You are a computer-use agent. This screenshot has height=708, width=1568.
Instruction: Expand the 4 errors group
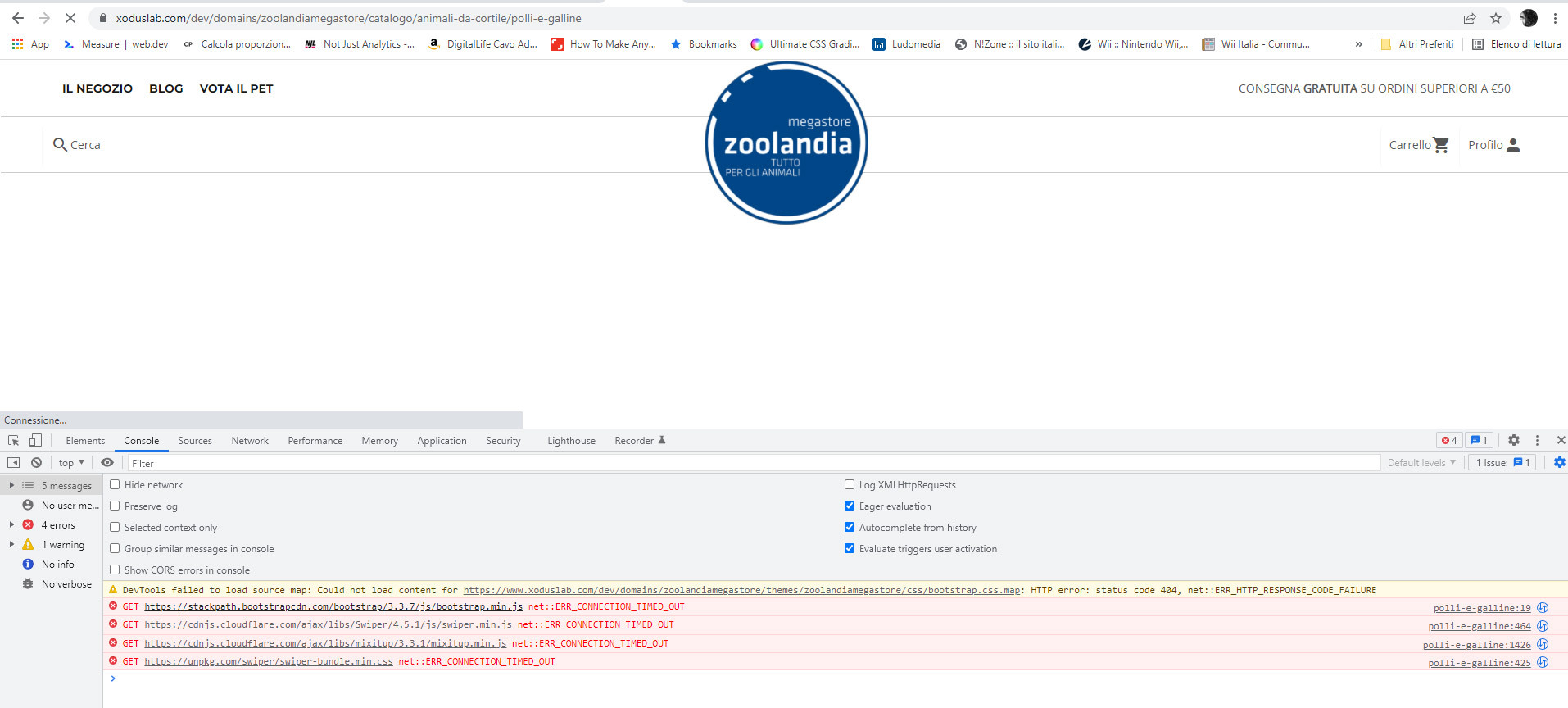coord(11,525)
